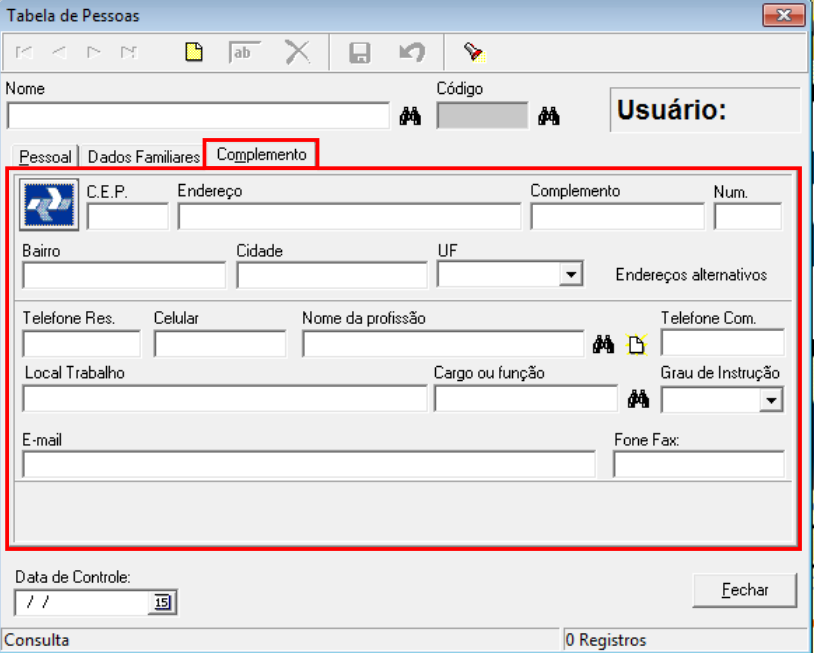Click the Correios CEP lookup icon
The width and height of the screenshot is (814, 653).
click(49, 204)
